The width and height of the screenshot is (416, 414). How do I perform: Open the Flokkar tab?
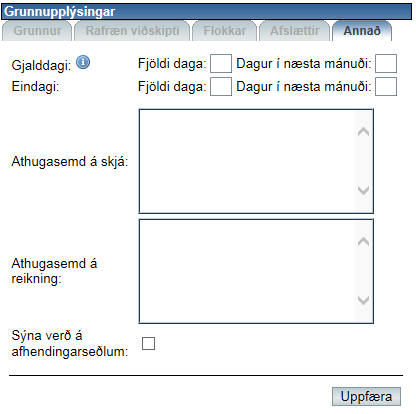click(x=225, y=31)
